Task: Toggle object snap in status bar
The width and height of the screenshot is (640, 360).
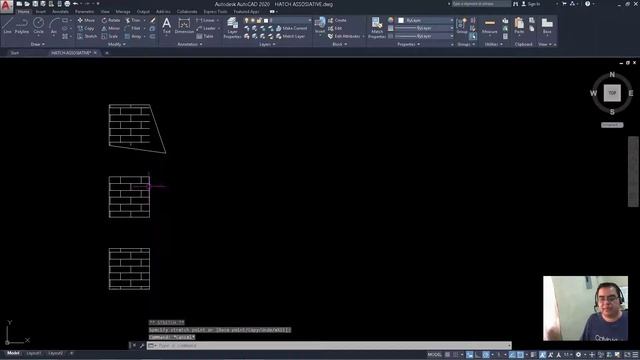Action: (x=520, y=355)
